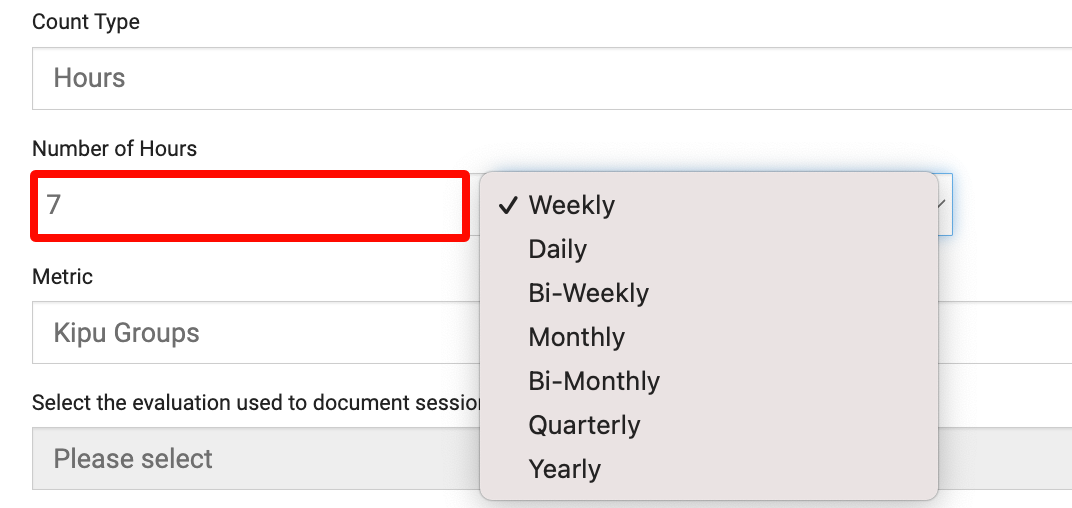Open the Count Type dropdown showing Hours
The image size is (1072, 508).
coord(550,78)
